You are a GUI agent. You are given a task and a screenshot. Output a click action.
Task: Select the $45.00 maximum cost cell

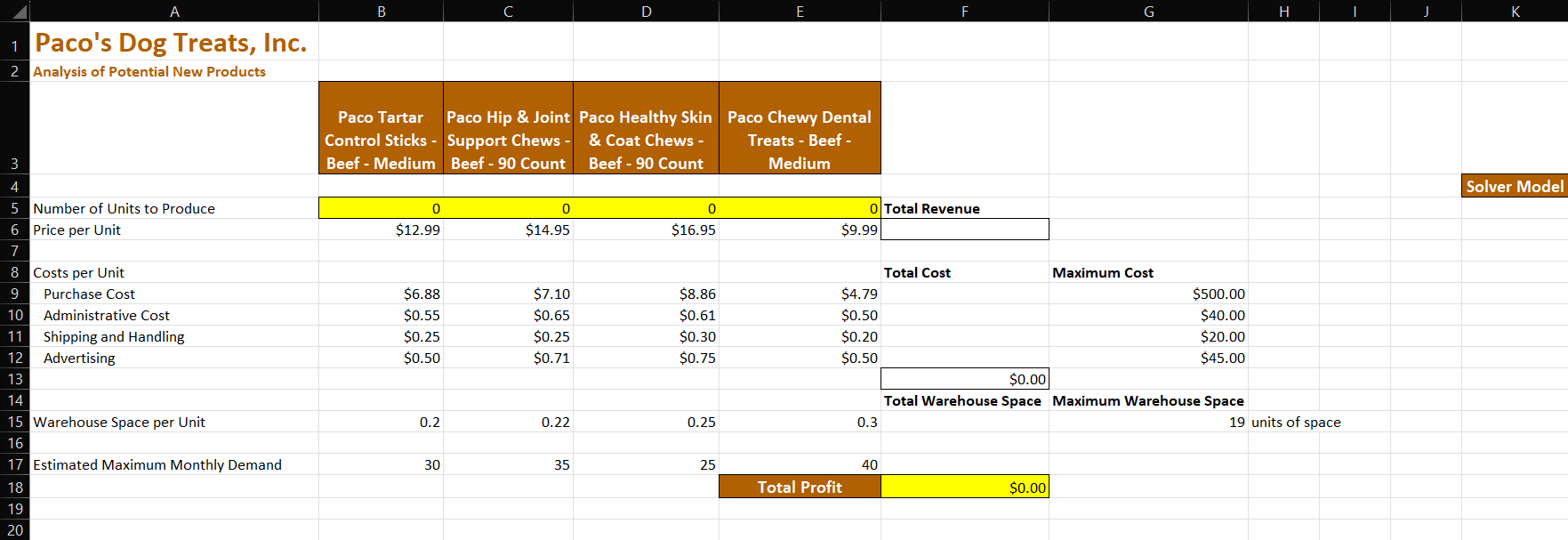tap(1148, 358)
